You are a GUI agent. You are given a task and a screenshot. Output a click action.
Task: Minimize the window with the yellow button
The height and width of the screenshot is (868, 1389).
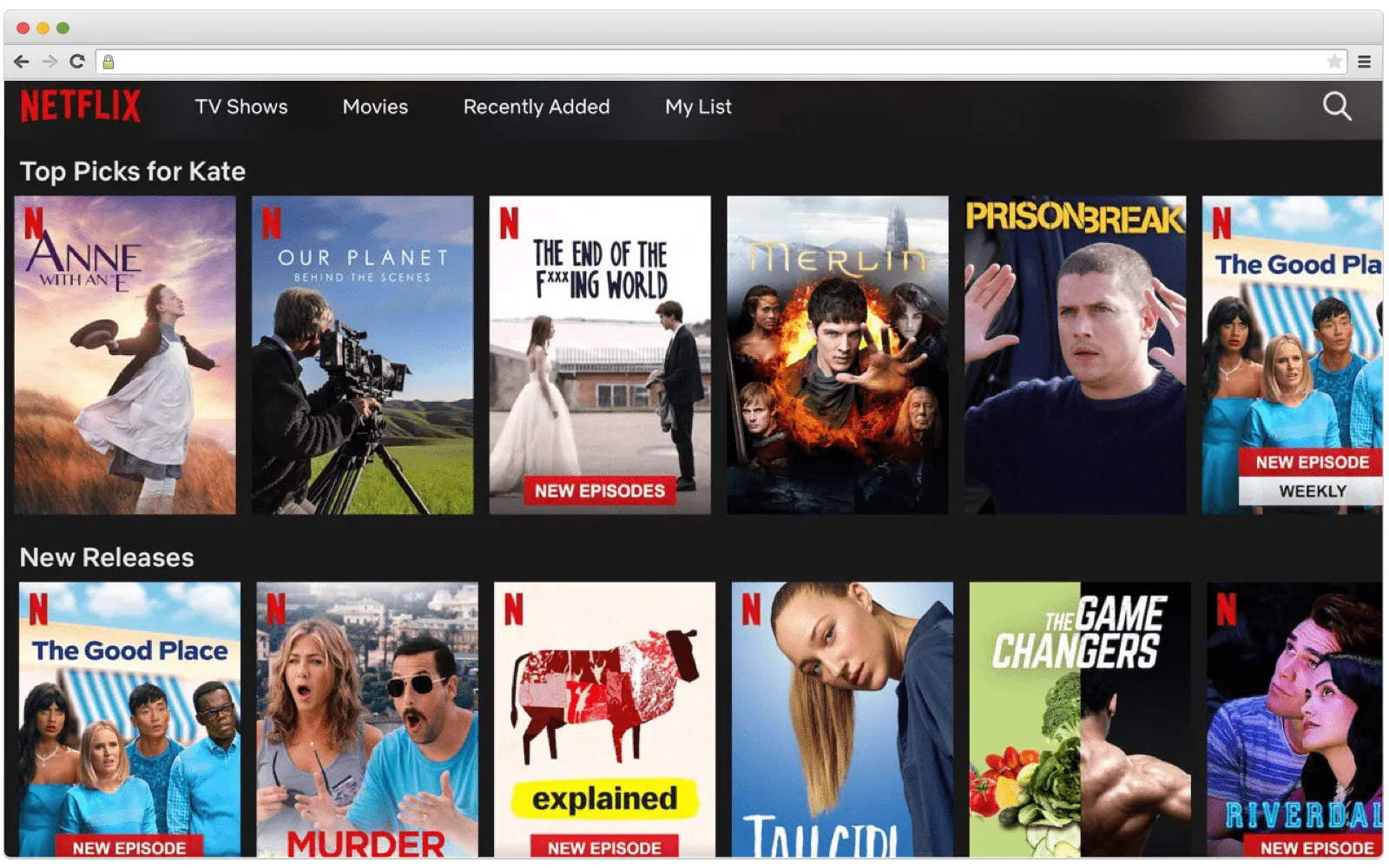point(43,28)
